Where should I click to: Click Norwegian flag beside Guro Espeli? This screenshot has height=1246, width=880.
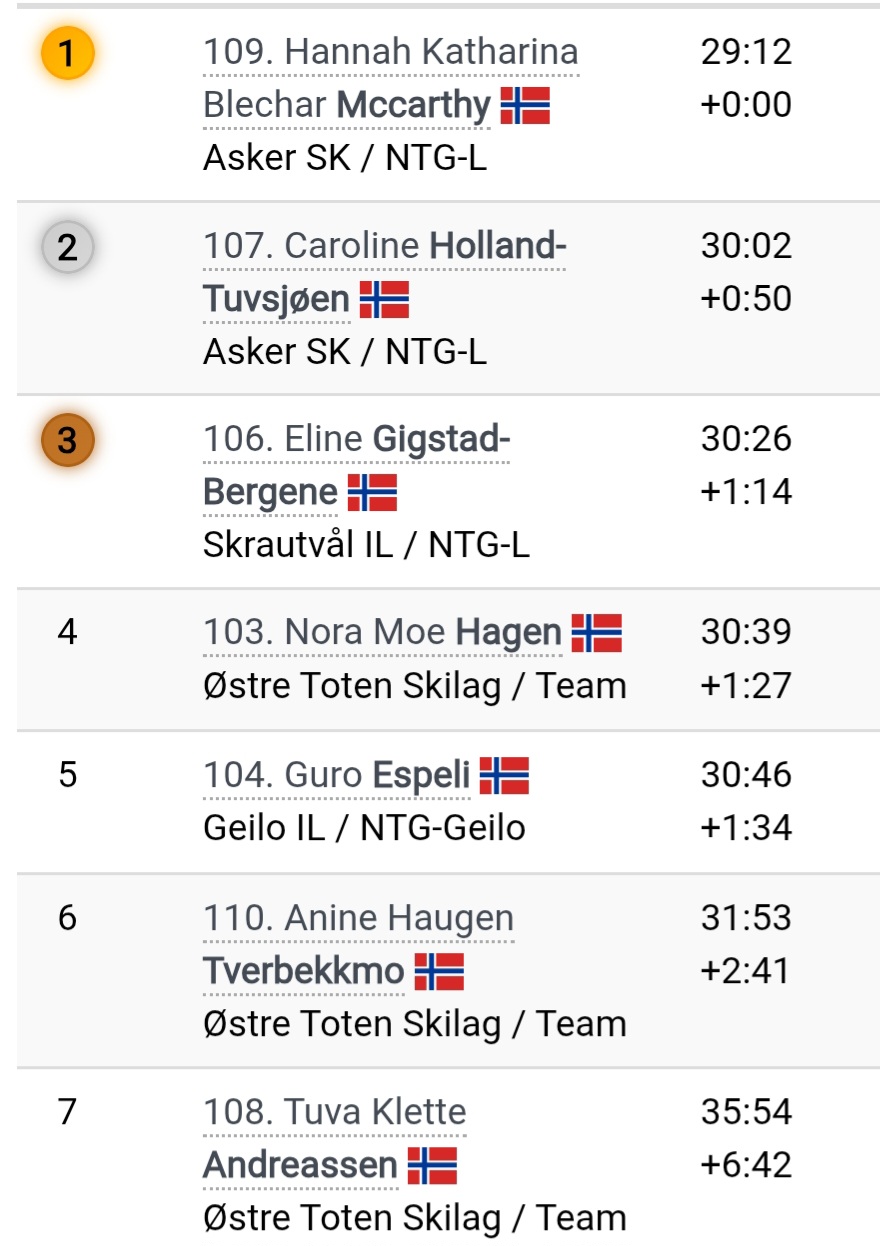pyautogui.click(x=504, y=776)
